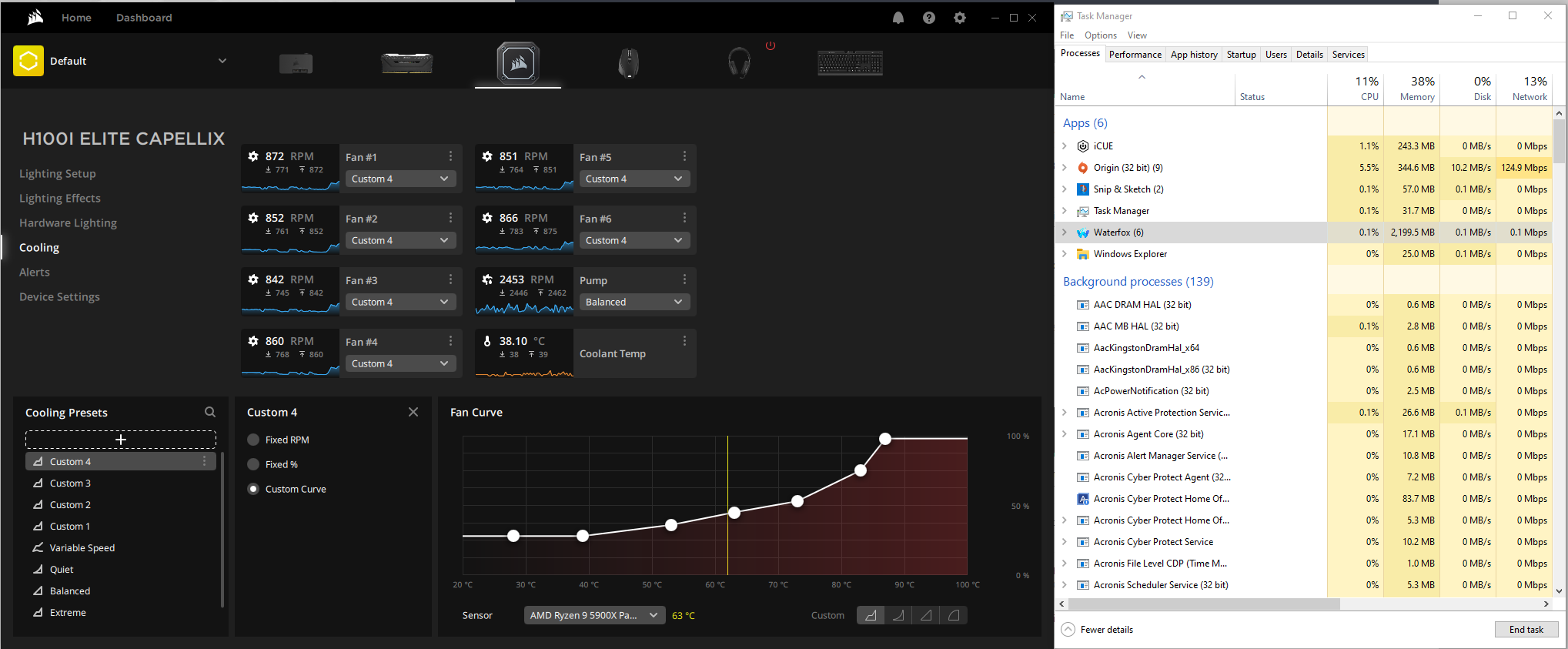Open Alerts section in sidebar
Image resolution: width=1568 pixels, height=649 pixels.
tap(35, 272)
